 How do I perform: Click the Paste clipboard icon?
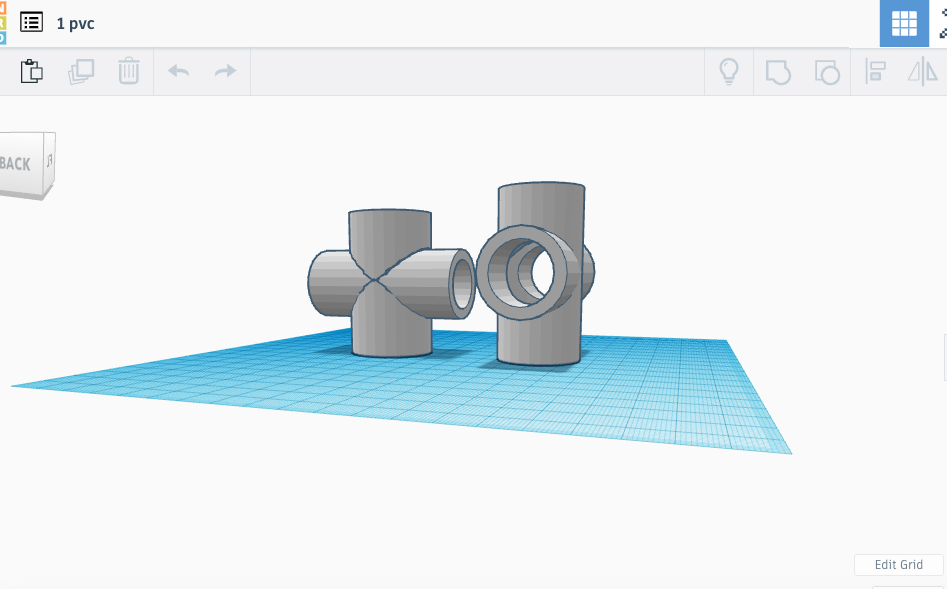tap(32, 72)
